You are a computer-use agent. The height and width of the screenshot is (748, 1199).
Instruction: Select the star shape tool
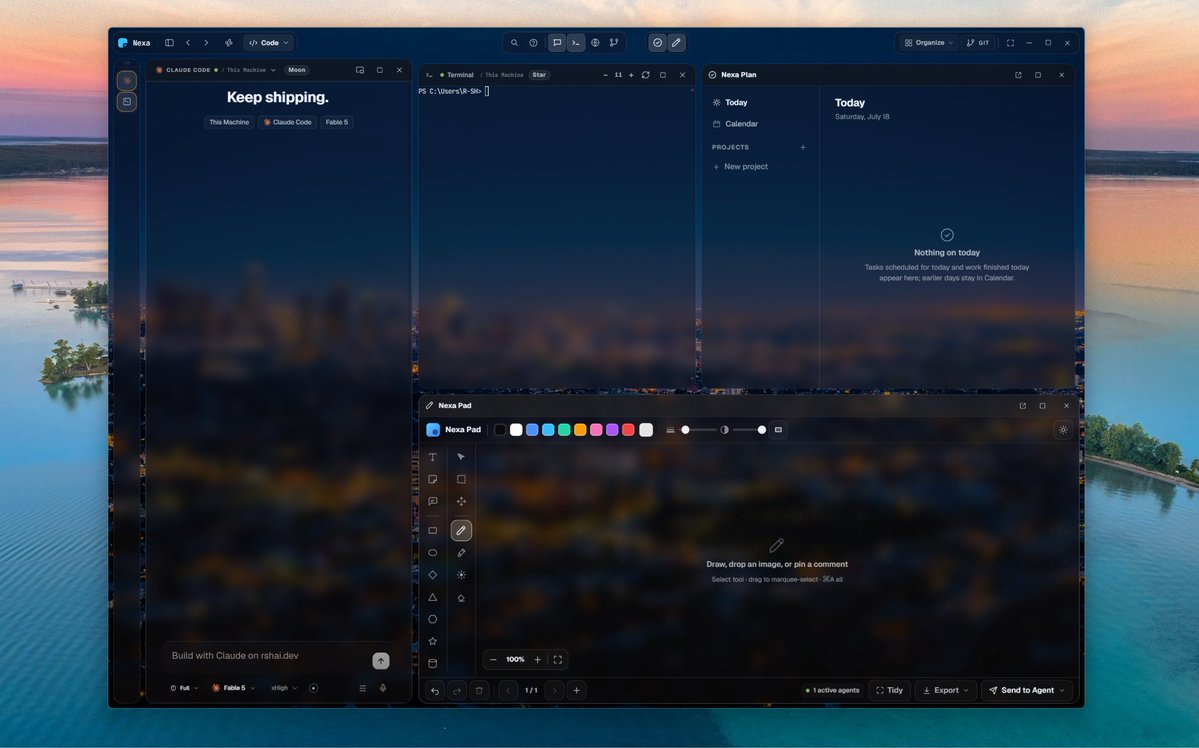point(433,641)
